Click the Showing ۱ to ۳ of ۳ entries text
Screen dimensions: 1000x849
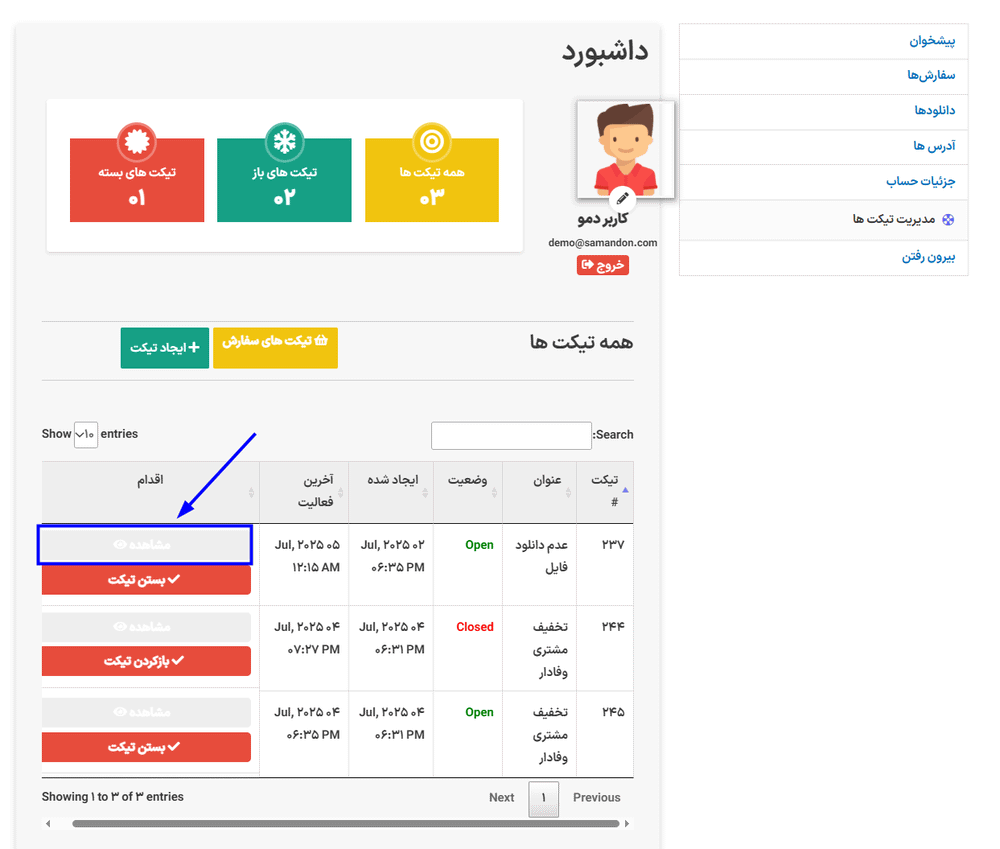tap(112, 797)
